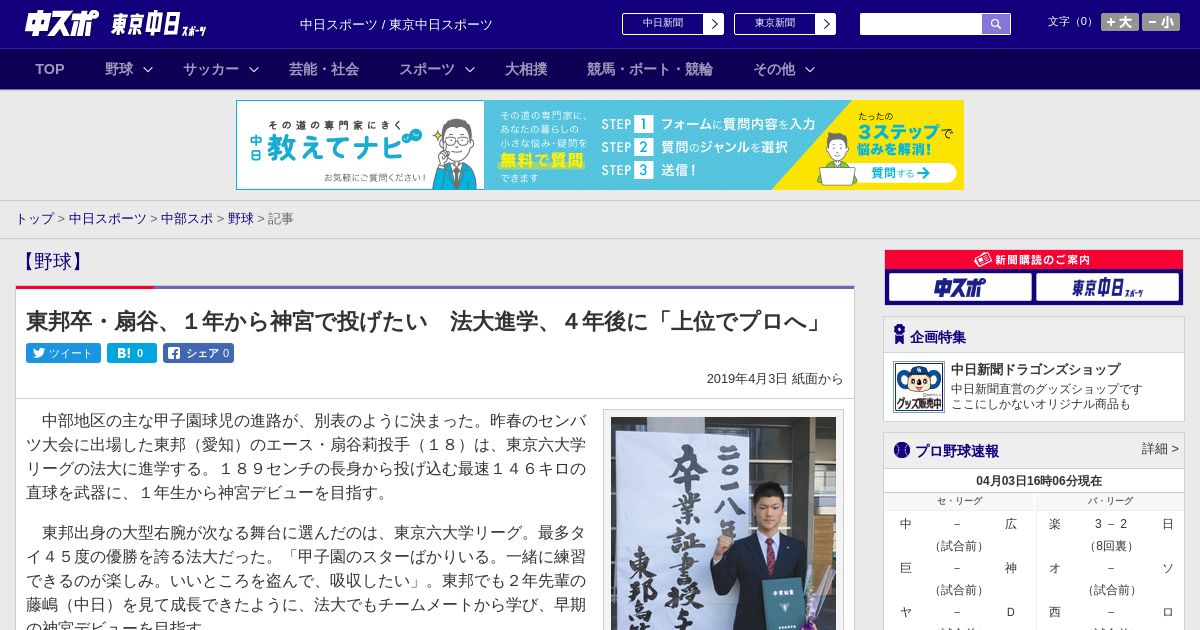Select 芸能・社会 in navigation
Viewport: 1200px width, 630px height.
324,69
